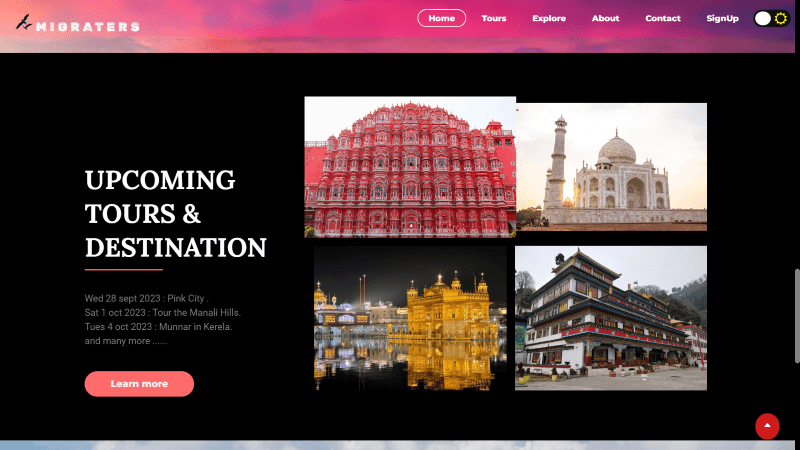Screen dimensions: 800x450
Task: Click the 'Wed 28 sept 2023 : Pink City' line
Action: pos(146,298)
